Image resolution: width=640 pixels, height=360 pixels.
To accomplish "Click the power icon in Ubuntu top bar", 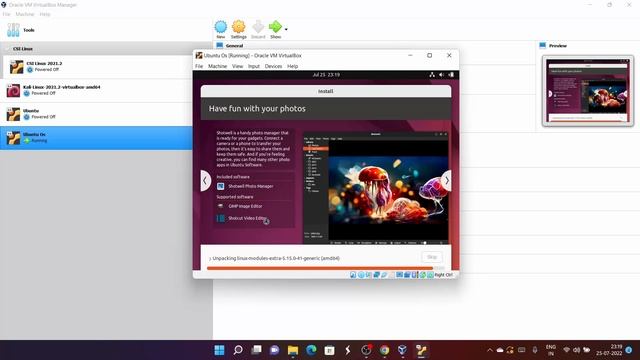I will (x=451, y=75).
